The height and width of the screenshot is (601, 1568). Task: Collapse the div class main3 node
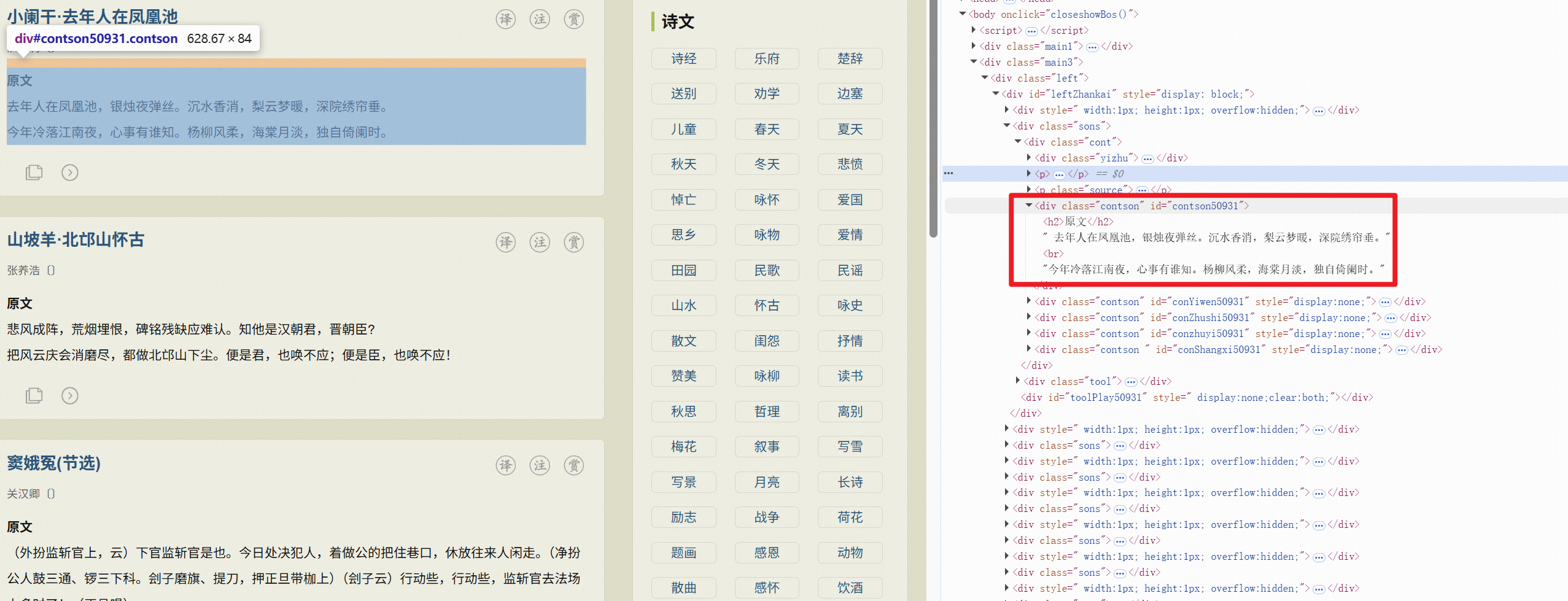click(x=974, y=61)
